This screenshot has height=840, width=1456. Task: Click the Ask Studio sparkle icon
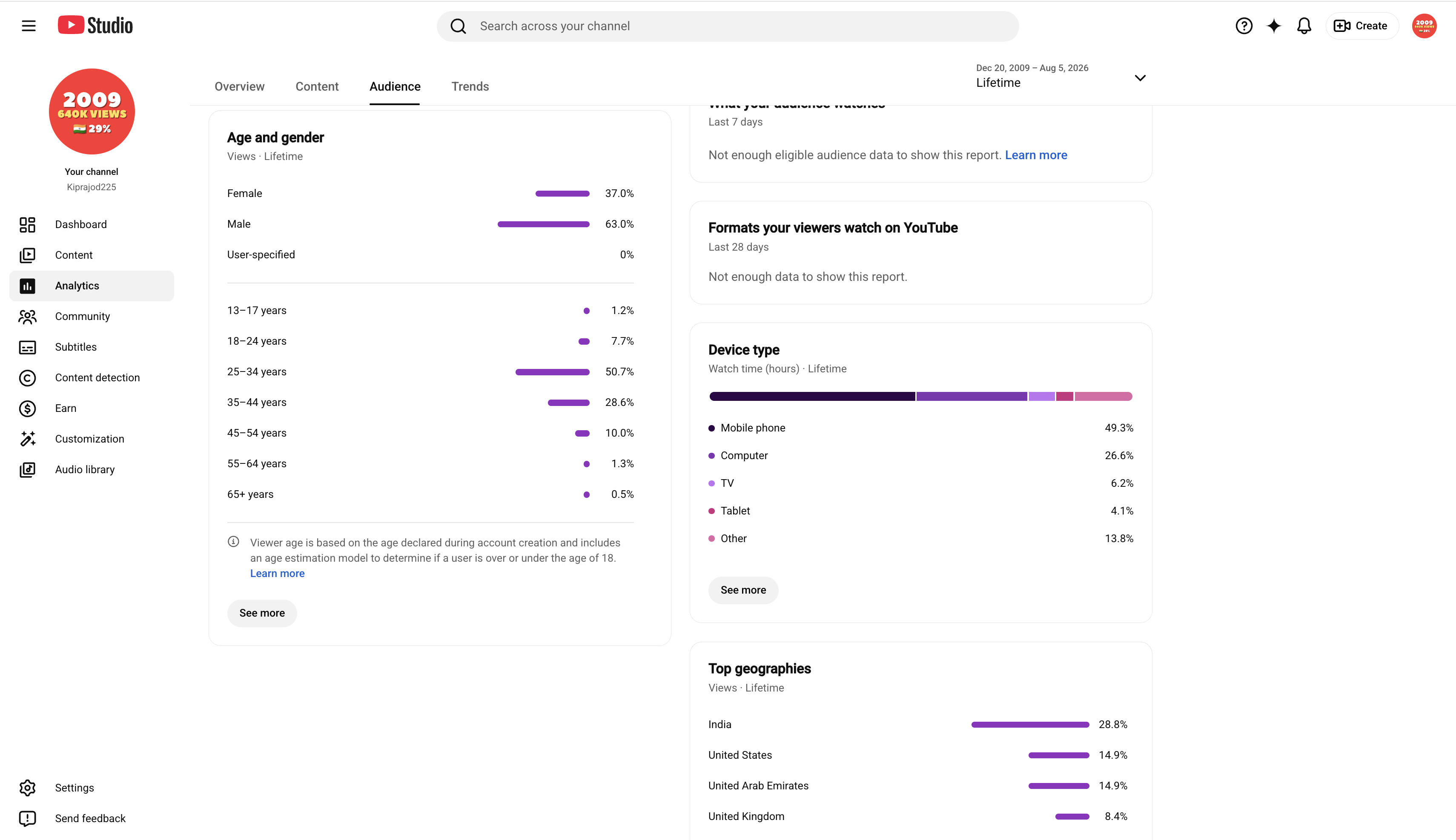coord(1274,26)
